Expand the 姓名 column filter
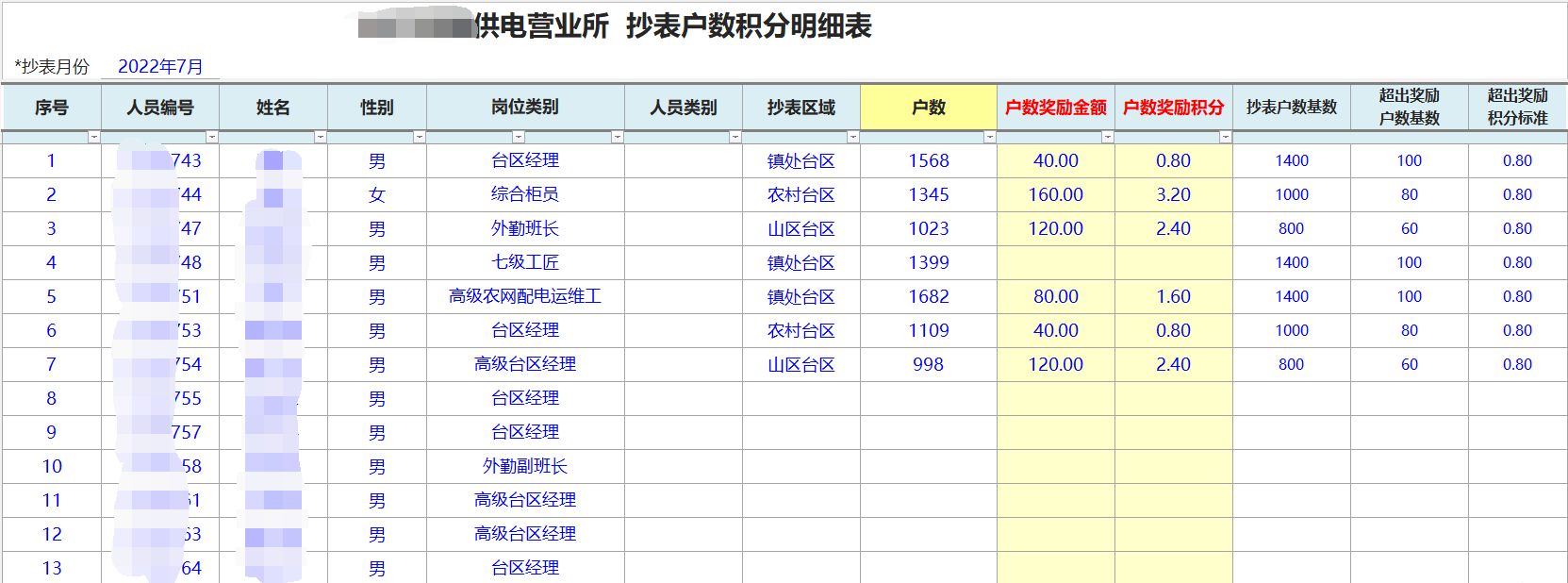Image resolution: width=1568 pixels, height=583 pixels. tap(320, 138)
